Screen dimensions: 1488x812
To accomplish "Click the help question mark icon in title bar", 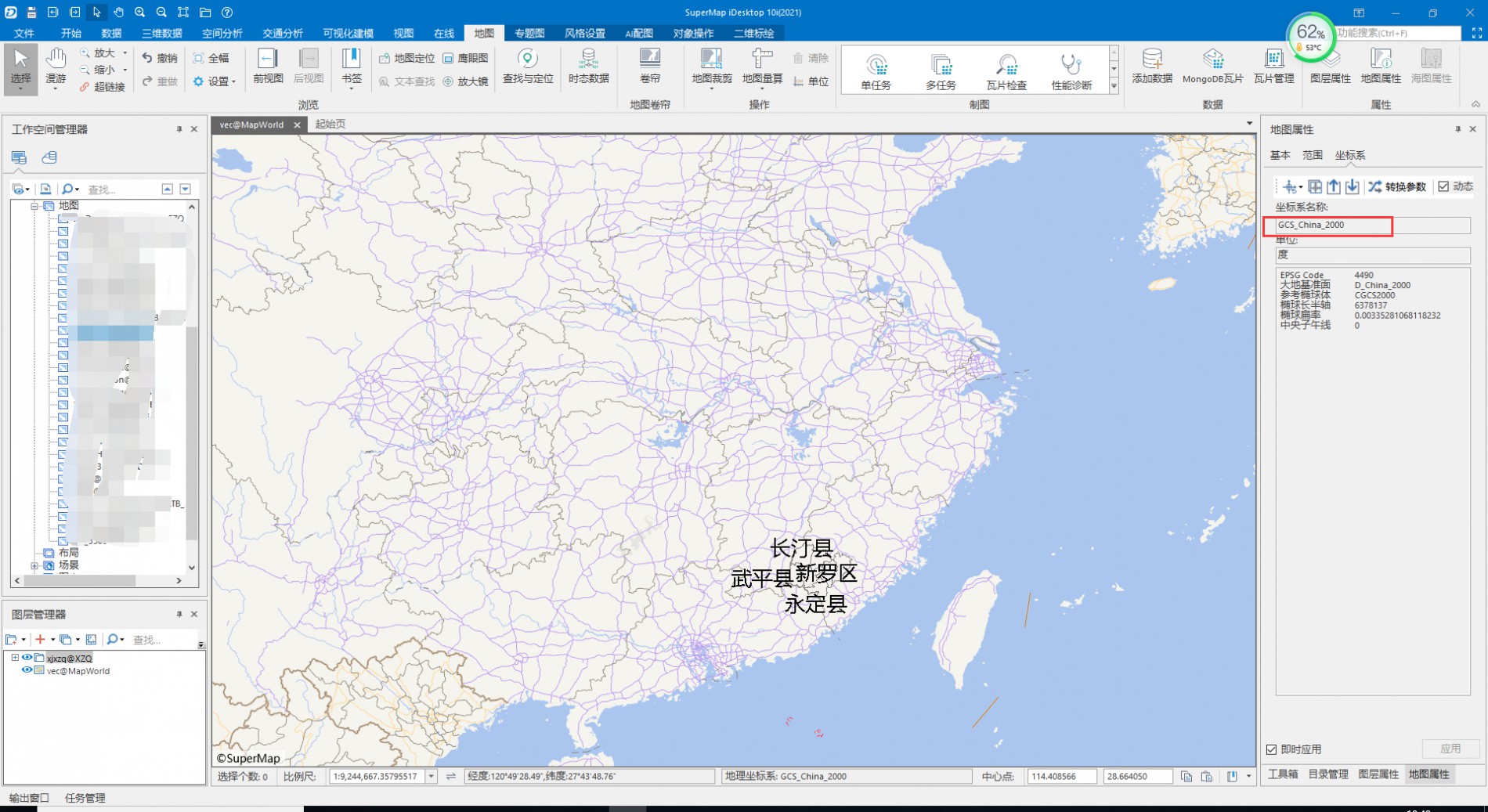I will 227,13.
